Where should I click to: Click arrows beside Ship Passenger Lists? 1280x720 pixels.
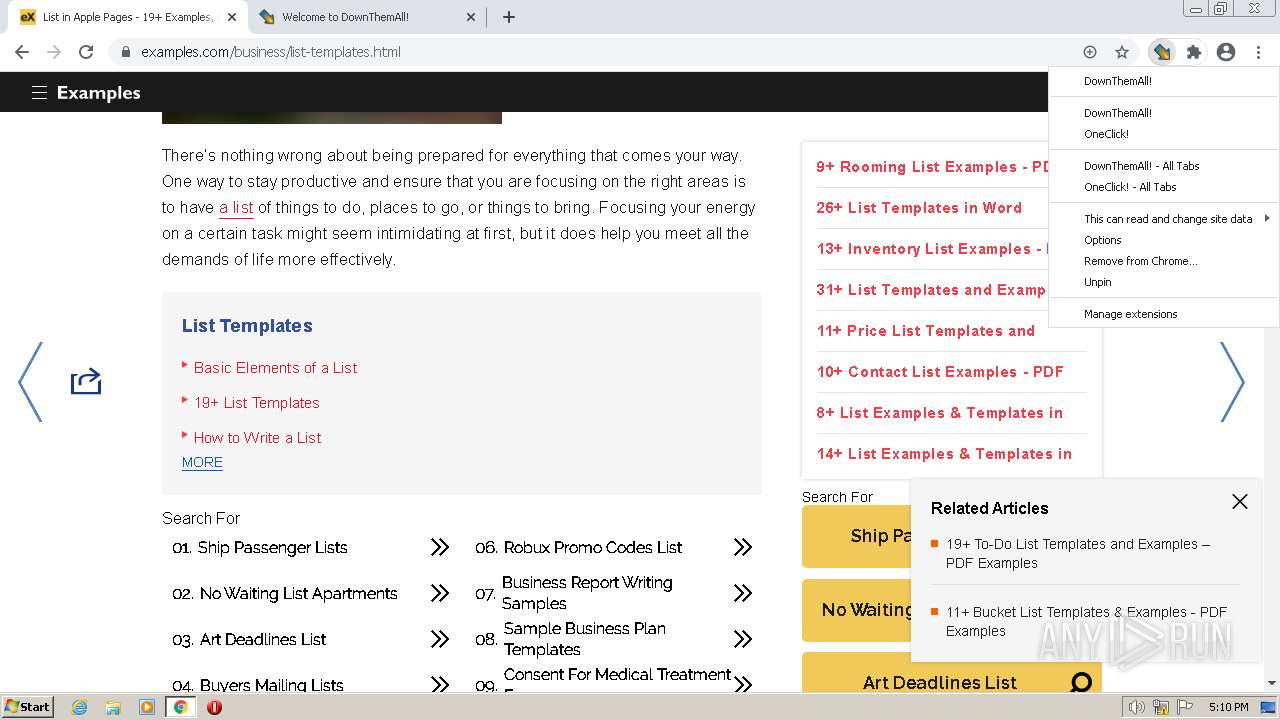click(x=440, y=547)
